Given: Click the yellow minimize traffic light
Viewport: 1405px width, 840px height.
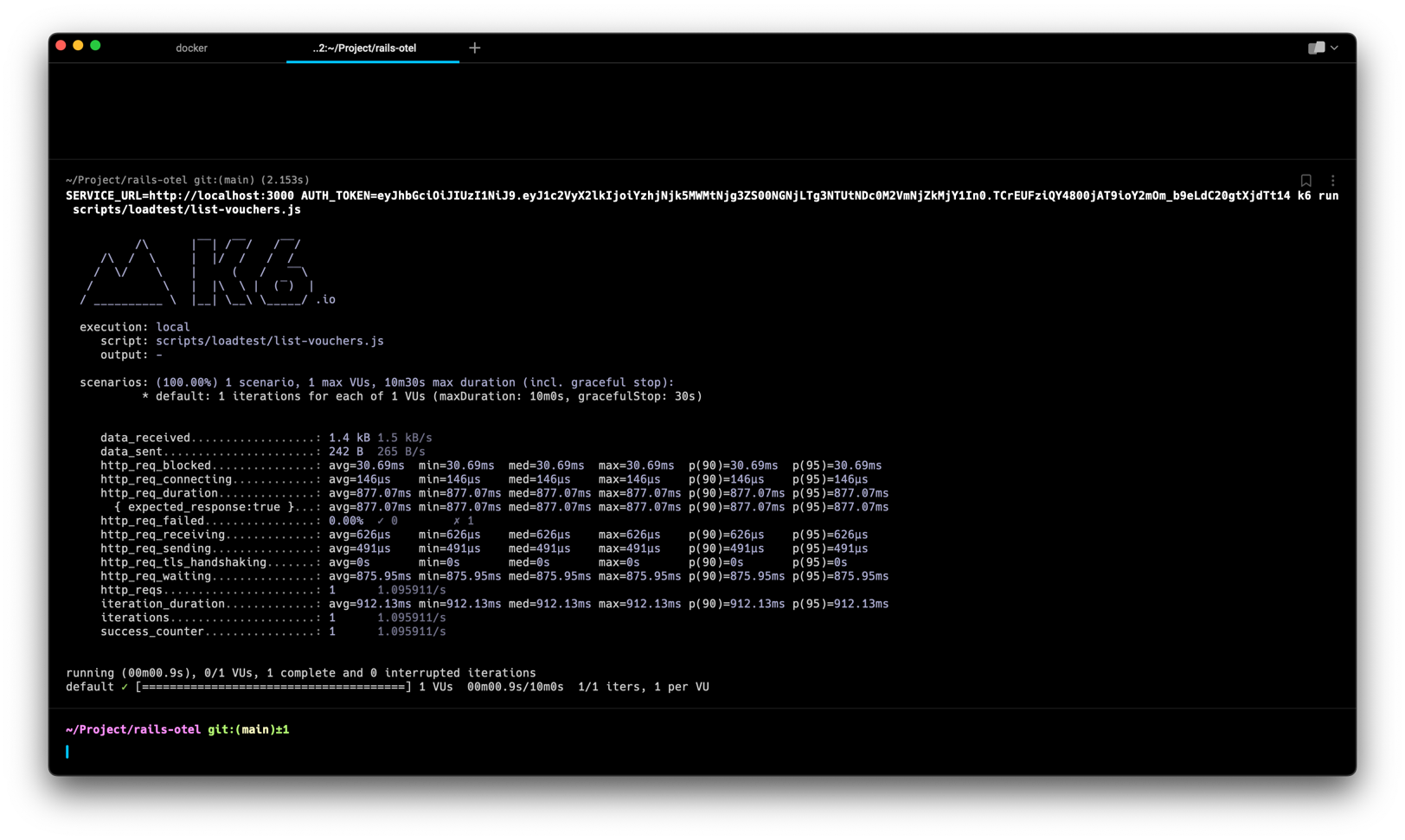Looking at the screenshot, I should coord(78,44).
